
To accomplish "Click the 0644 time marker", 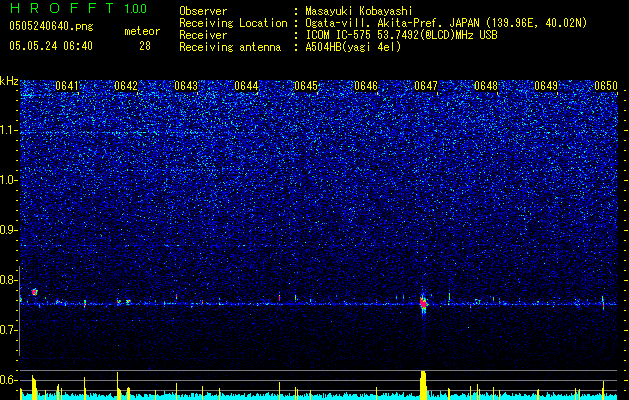I will 246,86.
